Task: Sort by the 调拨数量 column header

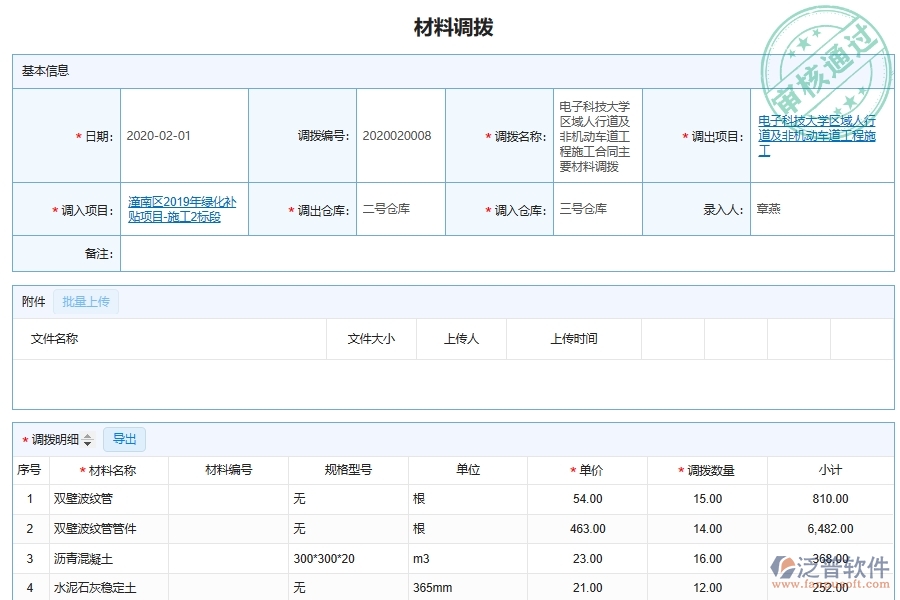Action: tap(707, 469)
